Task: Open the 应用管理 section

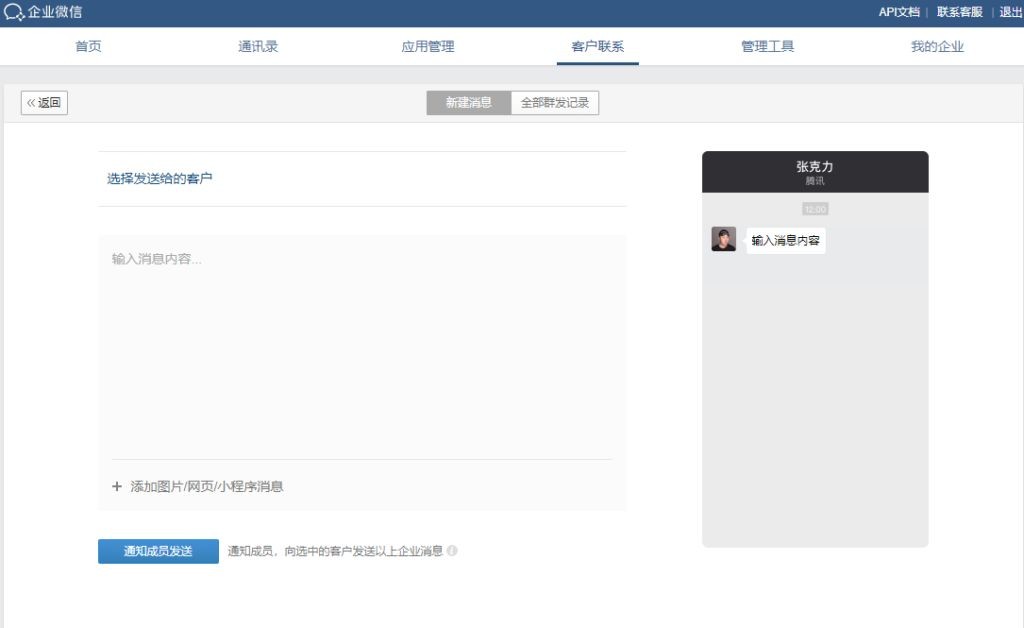Action: coord(428,46)
